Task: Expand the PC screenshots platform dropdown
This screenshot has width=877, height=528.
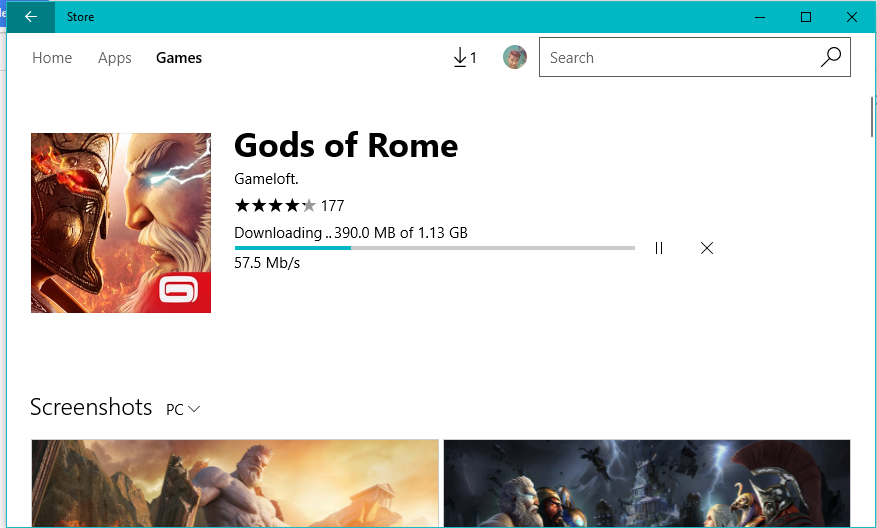Action: (183, 409)
